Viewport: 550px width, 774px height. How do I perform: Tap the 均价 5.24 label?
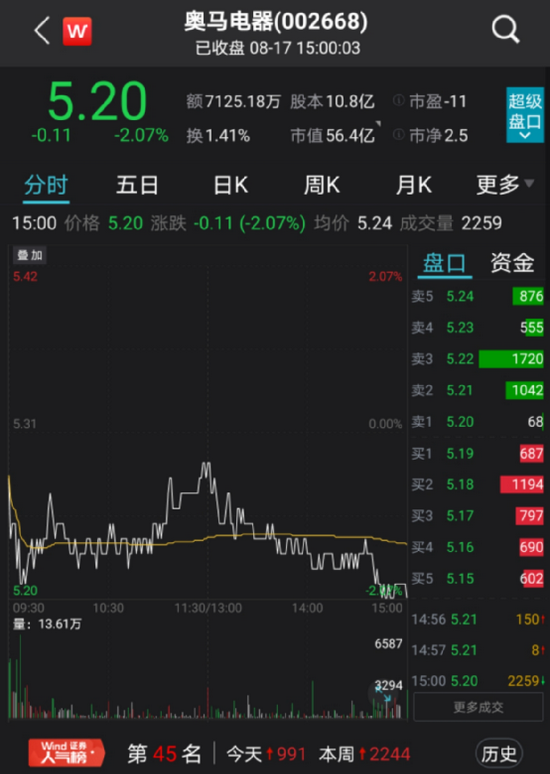click(x=353, y=223)
